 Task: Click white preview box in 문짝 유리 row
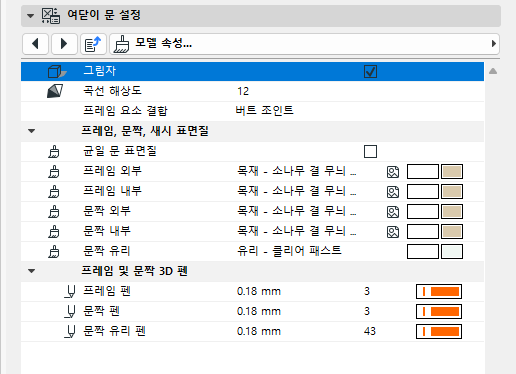423,252
